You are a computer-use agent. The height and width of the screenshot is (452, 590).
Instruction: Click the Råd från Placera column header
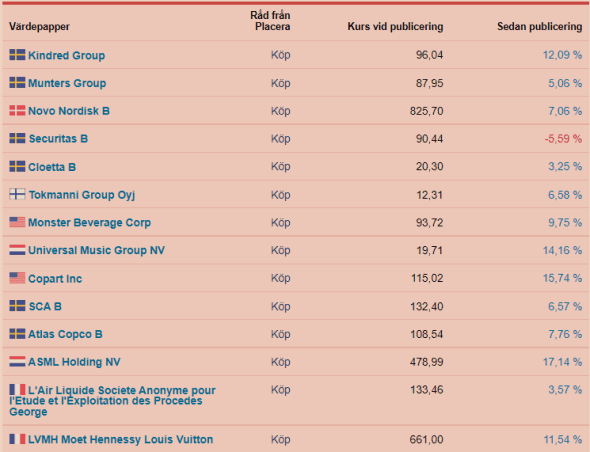[x=270, y=21]
